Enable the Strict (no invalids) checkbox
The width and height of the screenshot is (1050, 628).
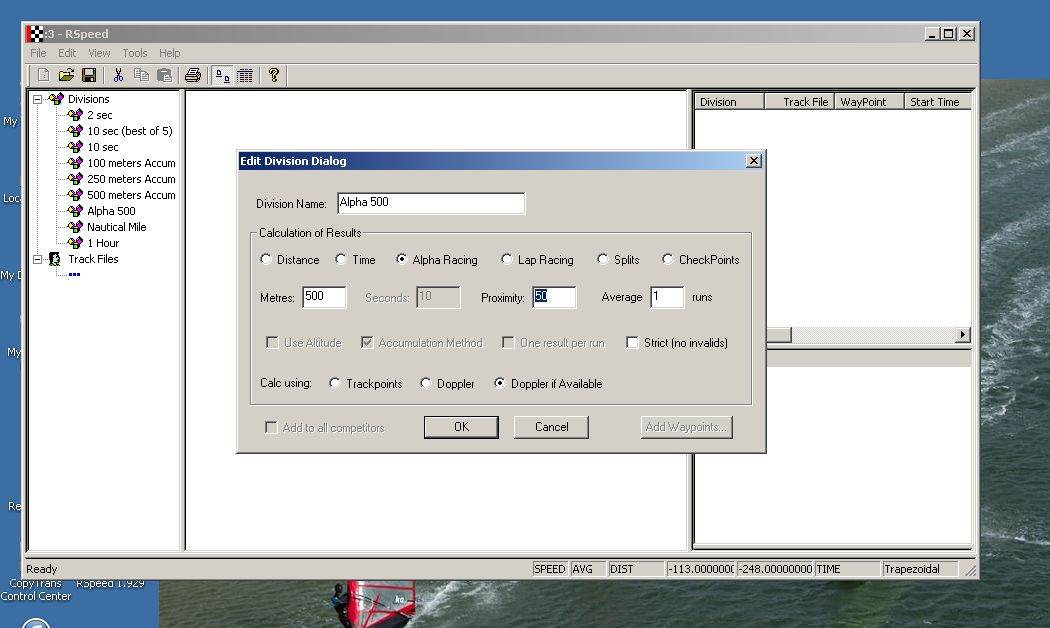point(632,342)
